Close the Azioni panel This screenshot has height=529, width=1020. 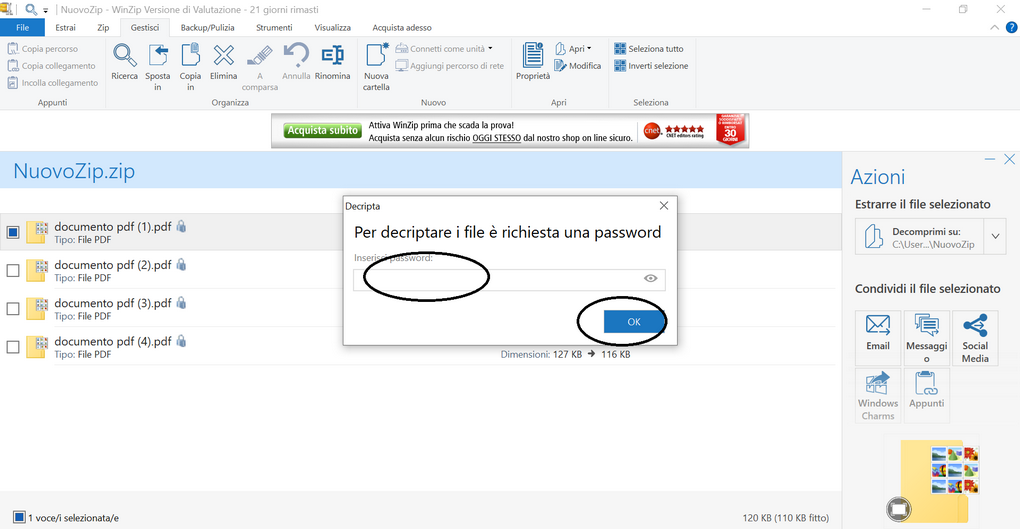click(1009, 159)
